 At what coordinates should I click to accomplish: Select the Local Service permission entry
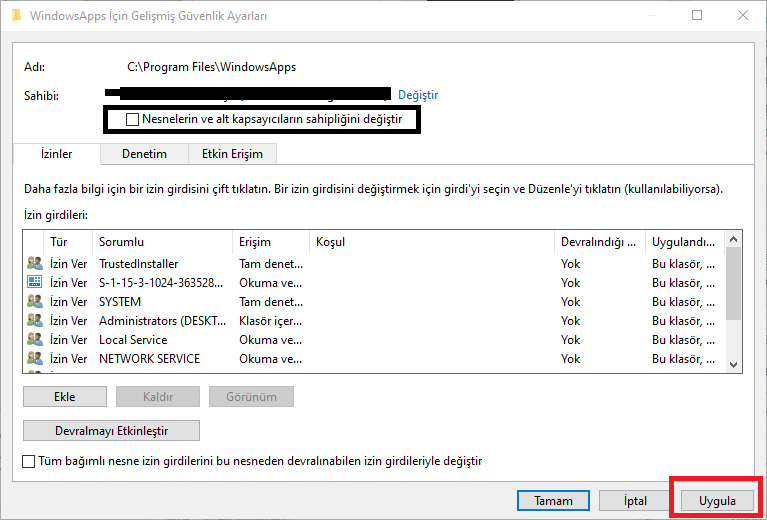click(374, 340)
